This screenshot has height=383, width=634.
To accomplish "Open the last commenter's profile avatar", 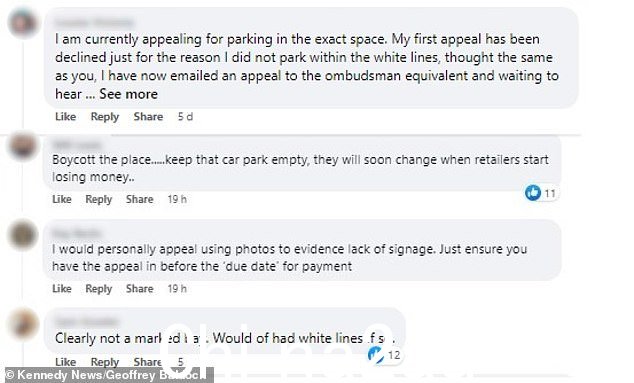I will [23, 324].
